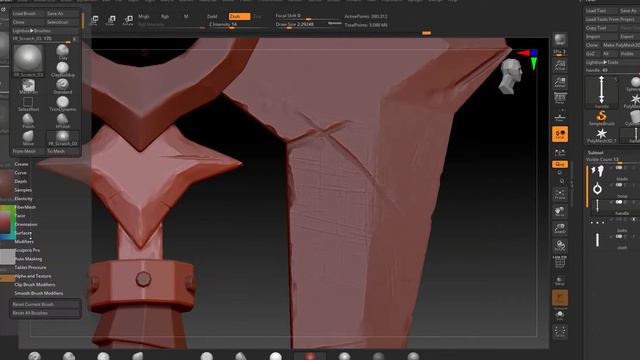The height and width of the screenshot is (360, 640).
Task: Expand the Elasticity submenu
Action: tap(23, 198)
